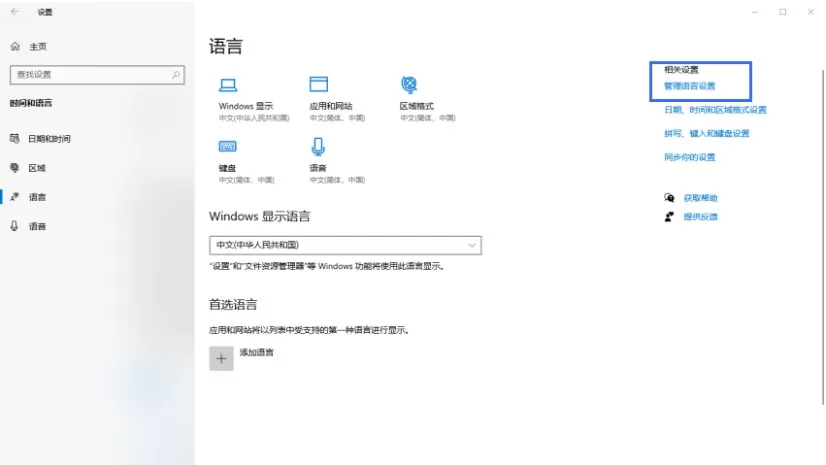Click the vertical scrollbar on the right edge

(x=822, y=237)
